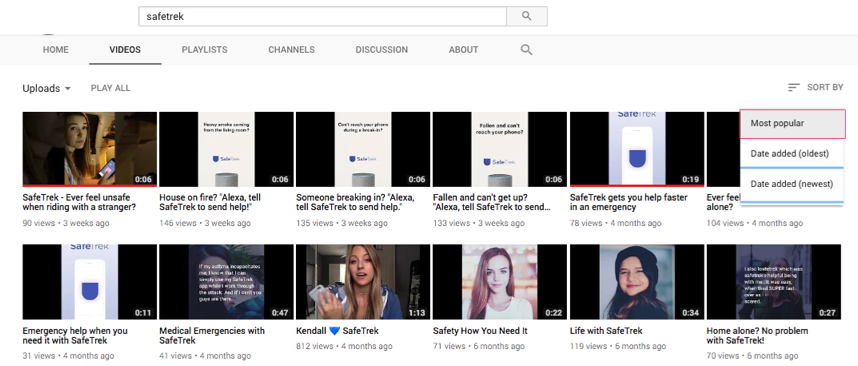
Task: Open the Discussion tab
Action: (x=381, y=50)
